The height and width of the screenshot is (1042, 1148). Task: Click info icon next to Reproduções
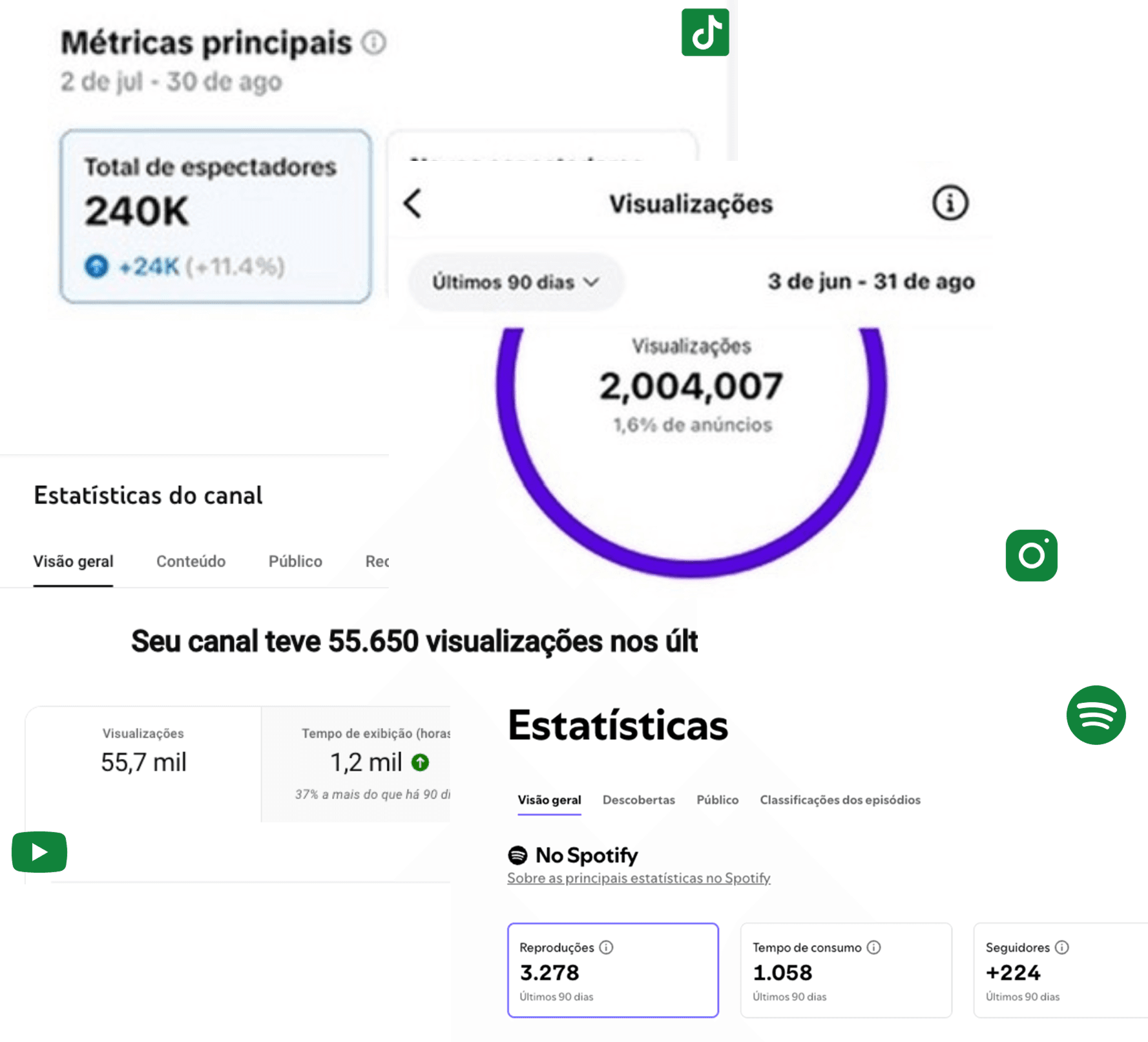[x=606, y=947]
